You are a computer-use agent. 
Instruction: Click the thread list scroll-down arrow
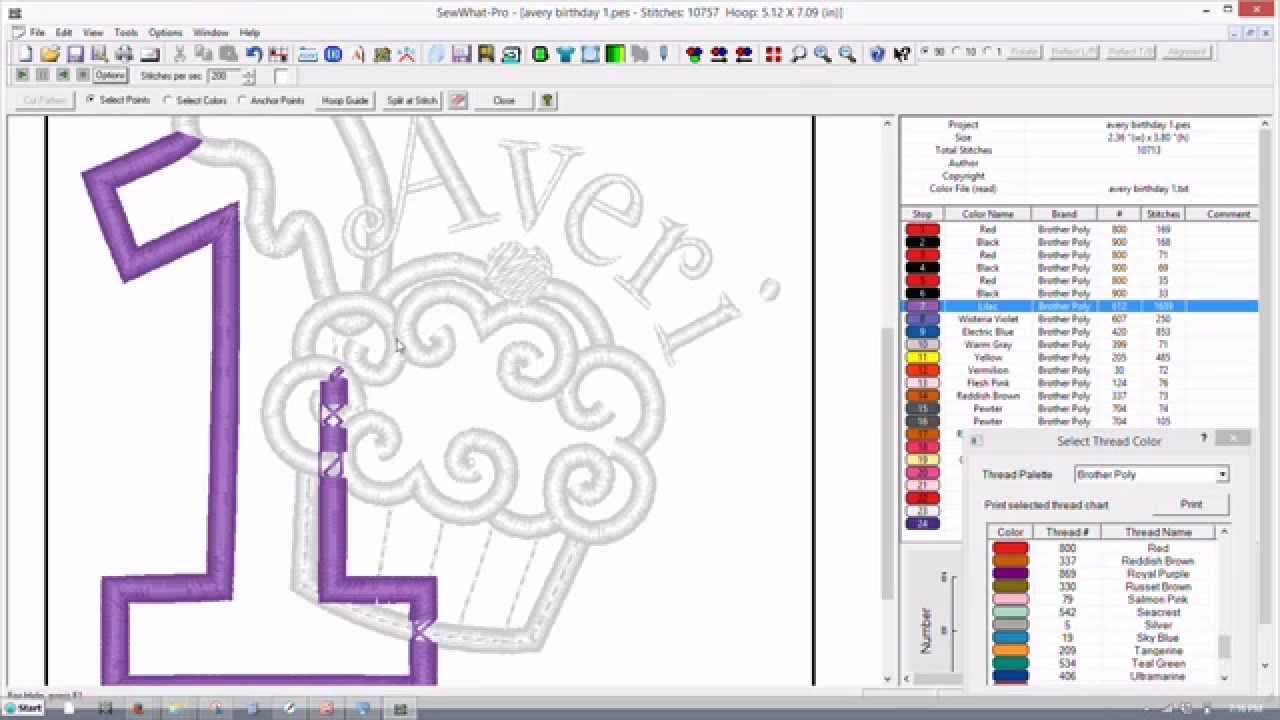(1224, 678)
